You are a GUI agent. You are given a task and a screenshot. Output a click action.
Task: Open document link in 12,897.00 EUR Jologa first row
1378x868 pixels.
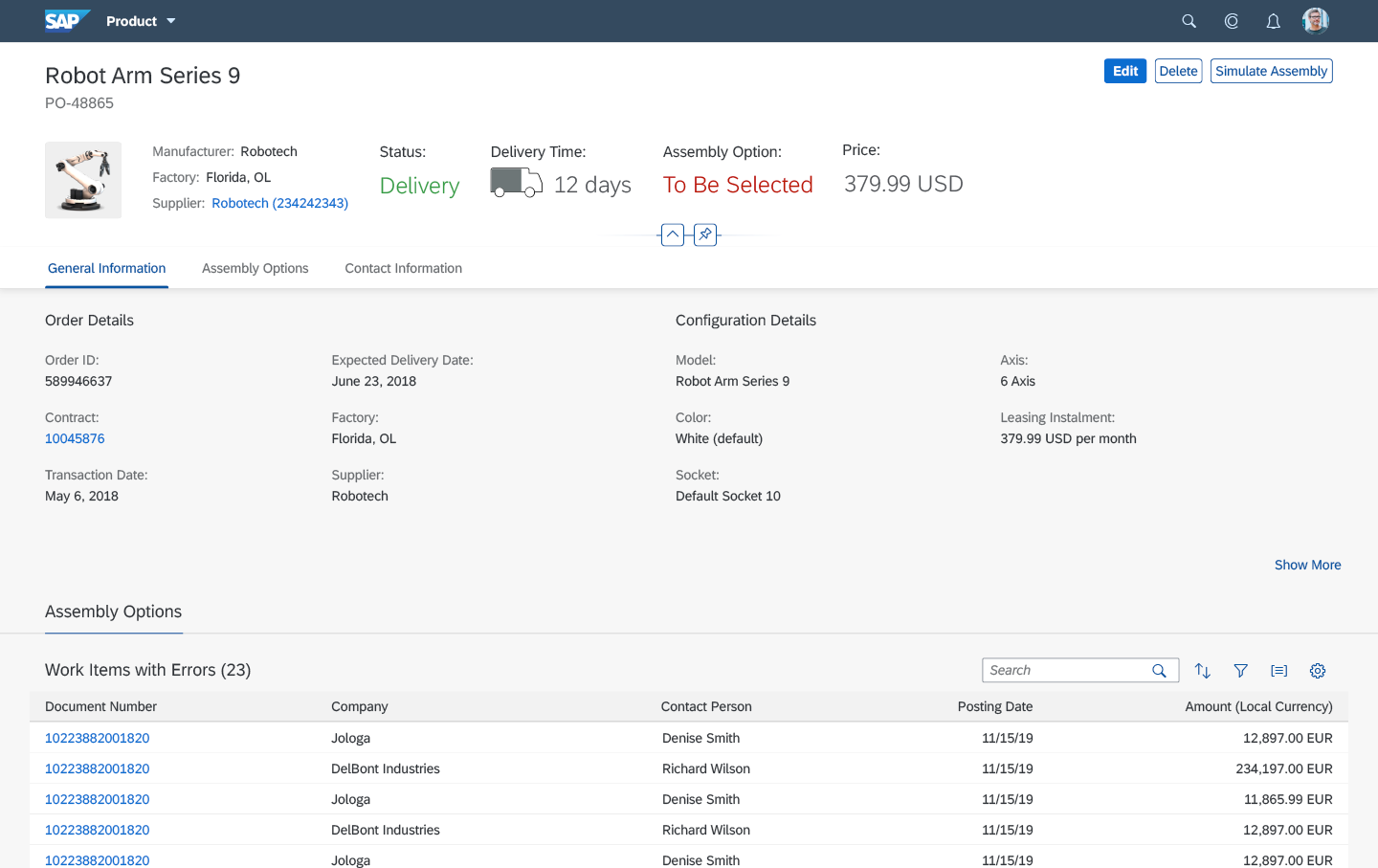click(97, 738)
